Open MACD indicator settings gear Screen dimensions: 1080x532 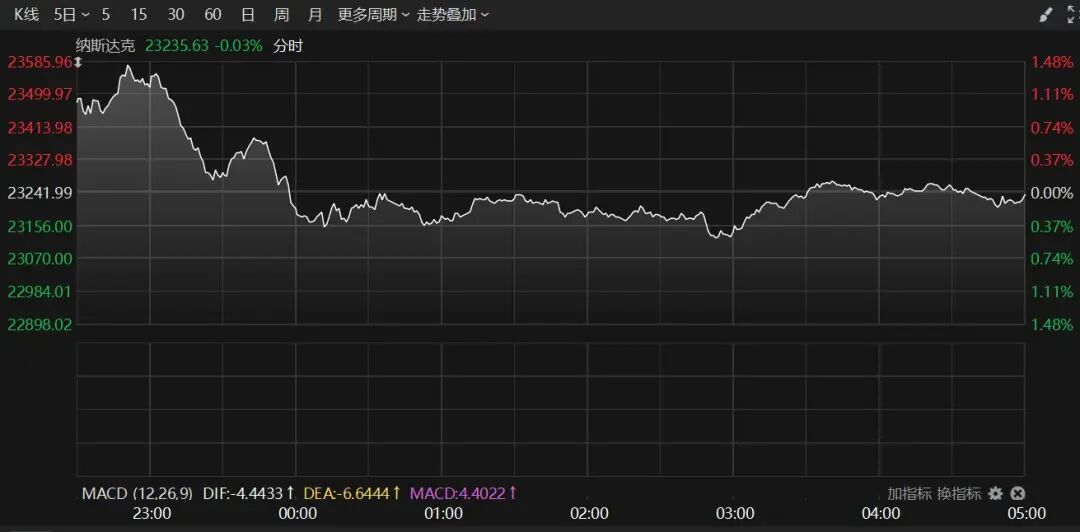(995, 493)
